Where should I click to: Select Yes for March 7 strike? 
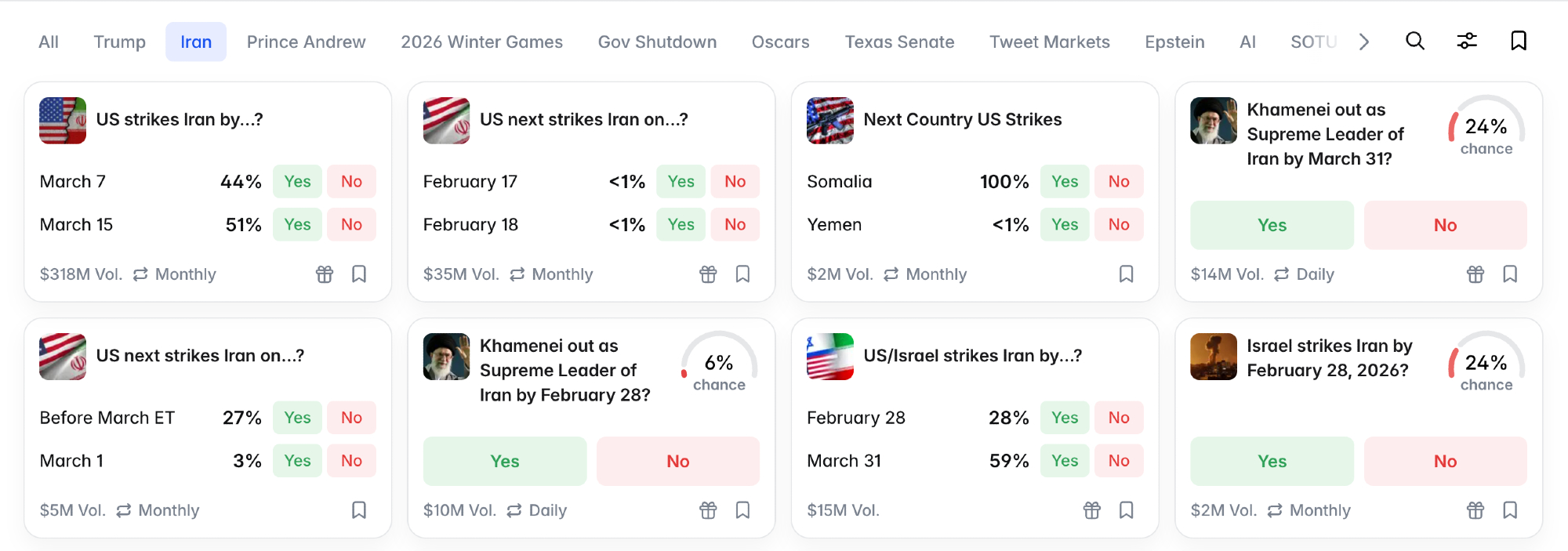[297, 182]
